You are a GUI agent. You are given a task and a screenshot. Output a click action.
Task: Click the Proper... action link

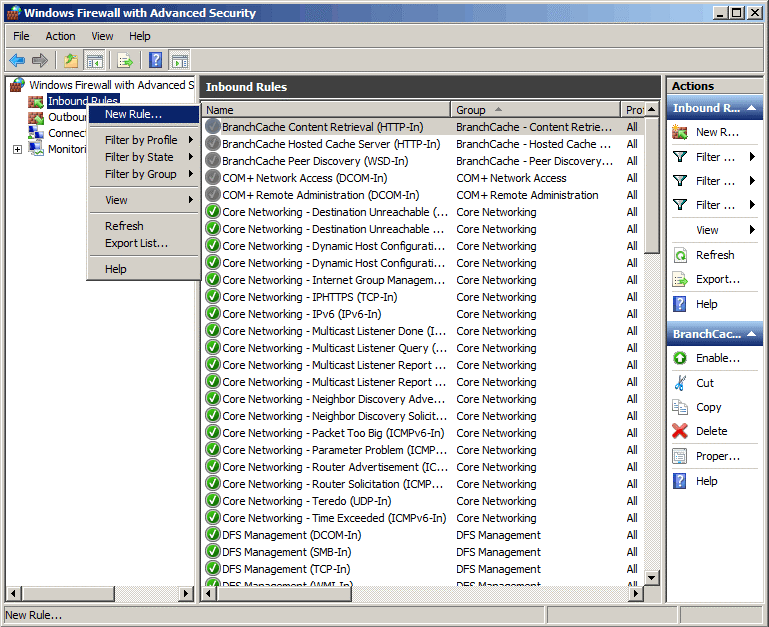[718, 456]
